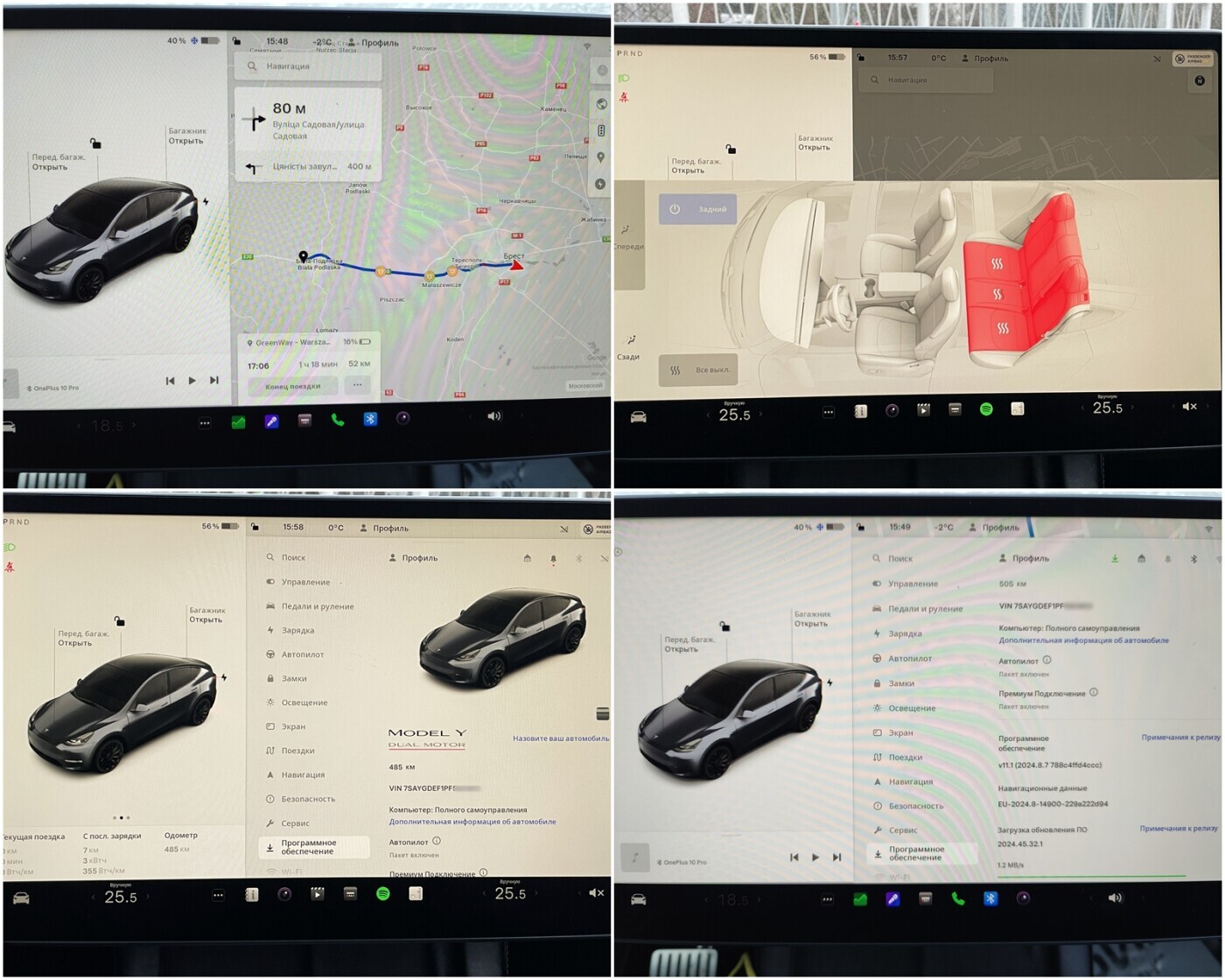Tap 'Навигация' search field on top-left screen
1225x980 pixels.
tap(309, 66)
